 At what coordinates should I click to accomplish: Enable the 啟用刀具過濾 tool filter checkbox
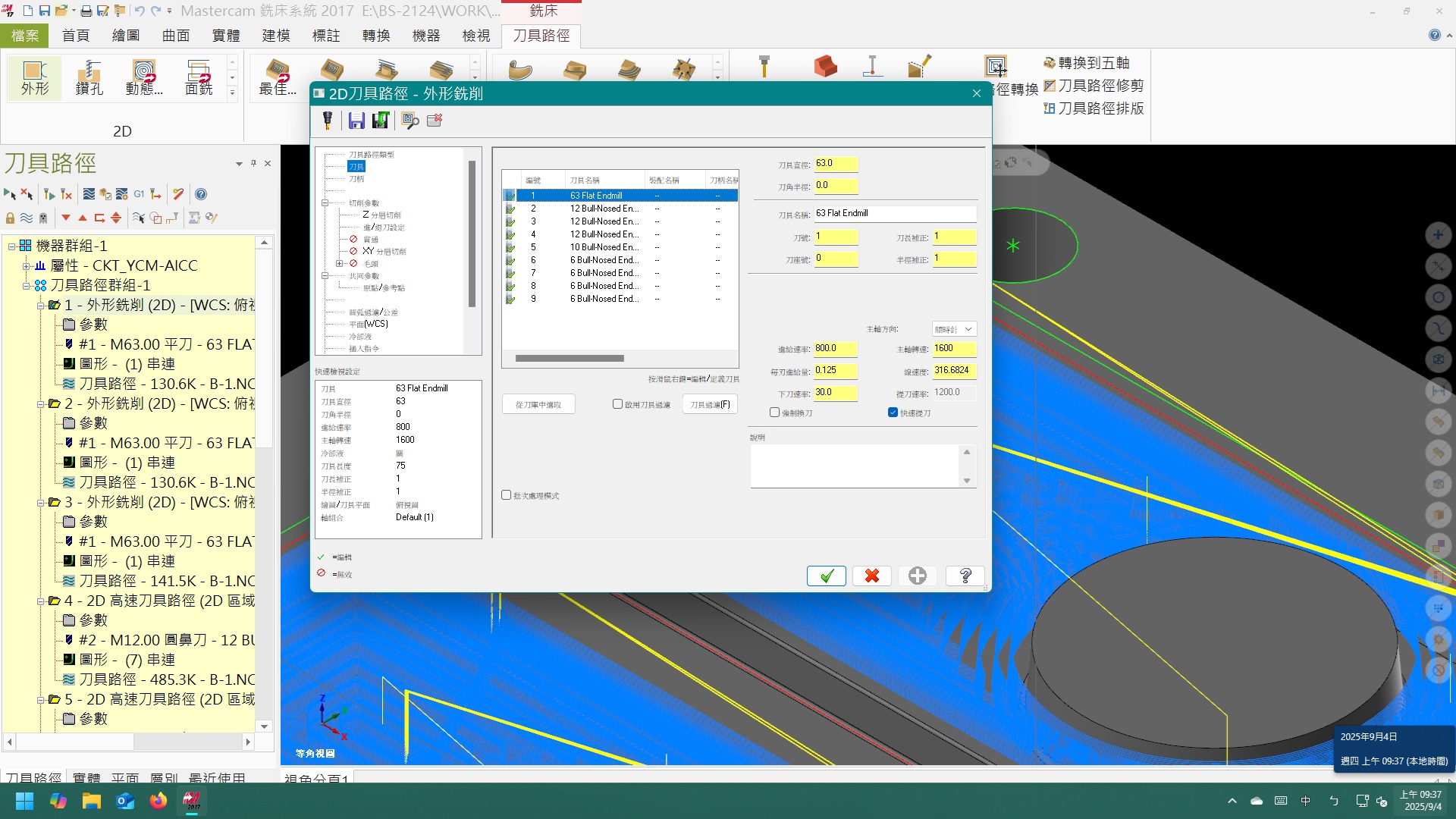[x=617, y=404]
